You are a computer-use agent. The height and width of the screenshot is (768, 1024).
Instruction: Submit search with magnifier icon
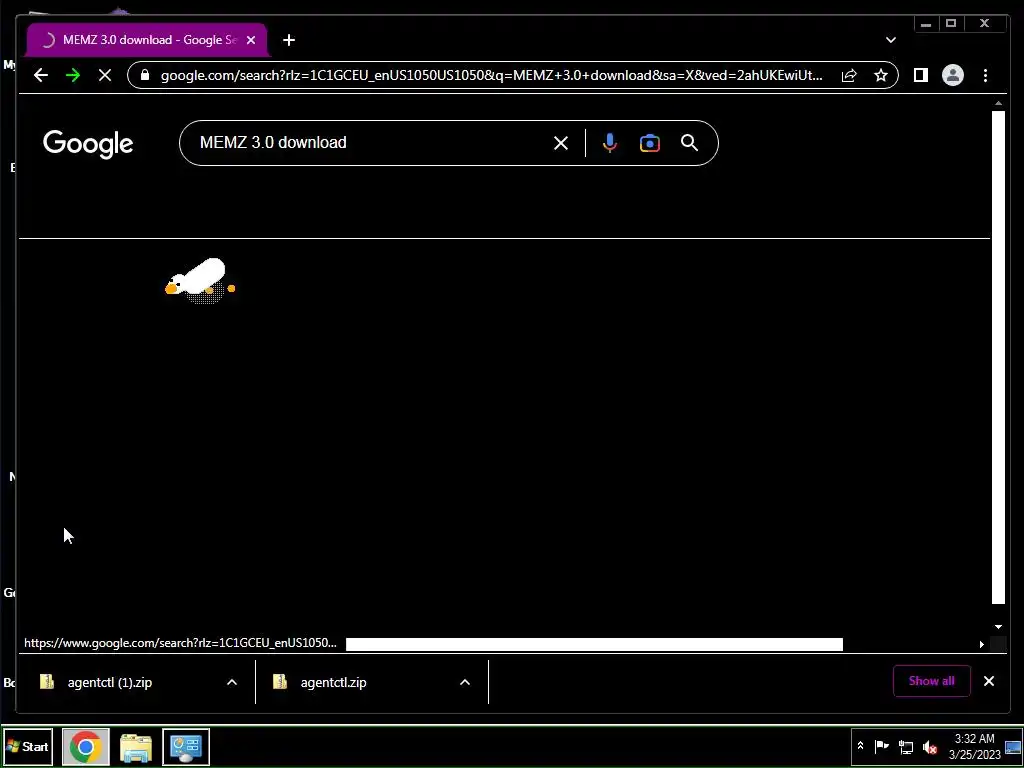pyautogui.click(x=690, y=143)
